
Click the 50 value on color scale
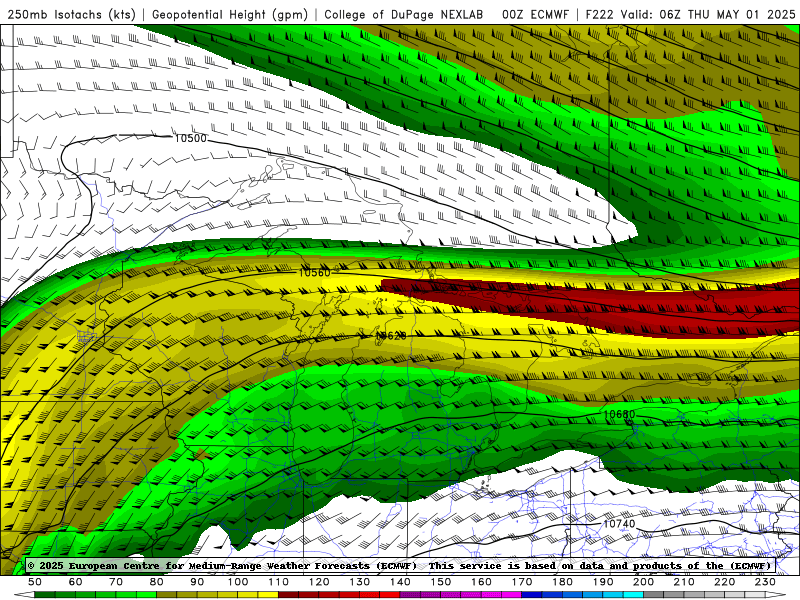tap(35, 582)
